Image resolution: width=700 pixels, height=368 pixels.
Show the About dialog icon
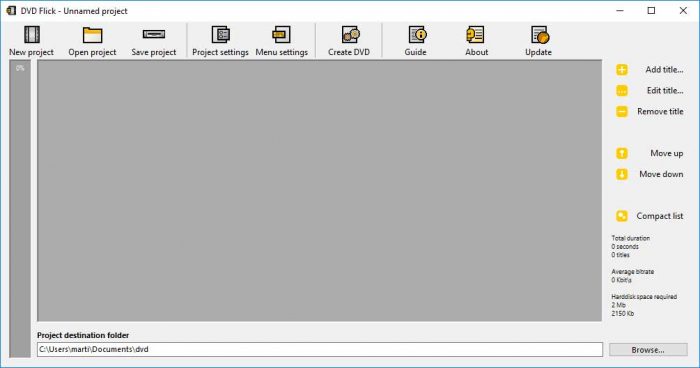(475, 35)
